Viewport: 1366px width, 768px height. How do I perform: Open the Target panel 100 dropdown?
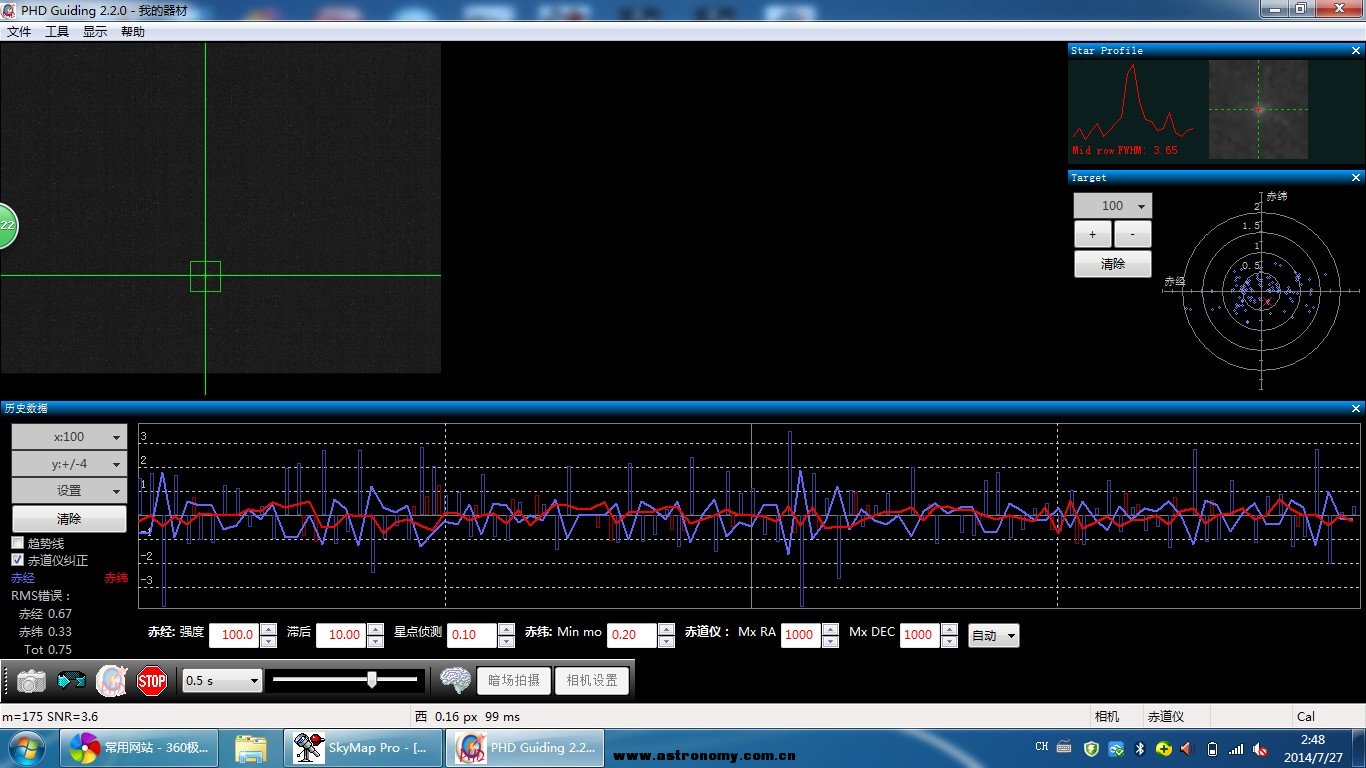tap(1113, 206)
